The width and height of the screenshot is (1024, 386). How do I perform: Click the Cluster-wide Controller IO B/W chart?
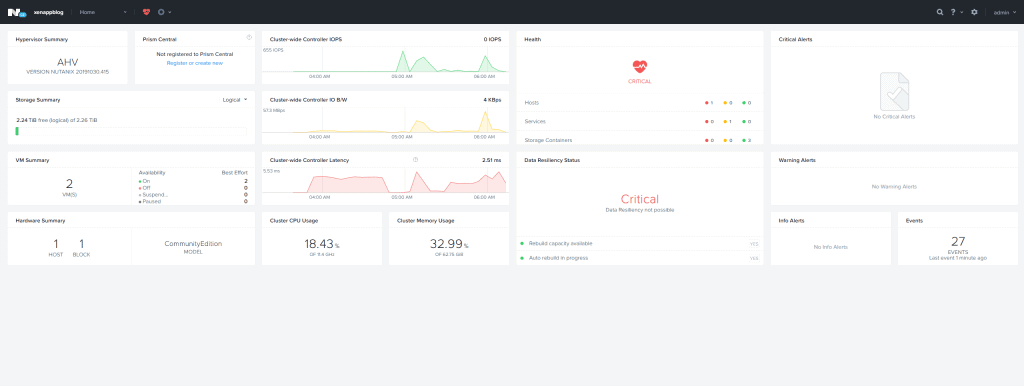385,124
